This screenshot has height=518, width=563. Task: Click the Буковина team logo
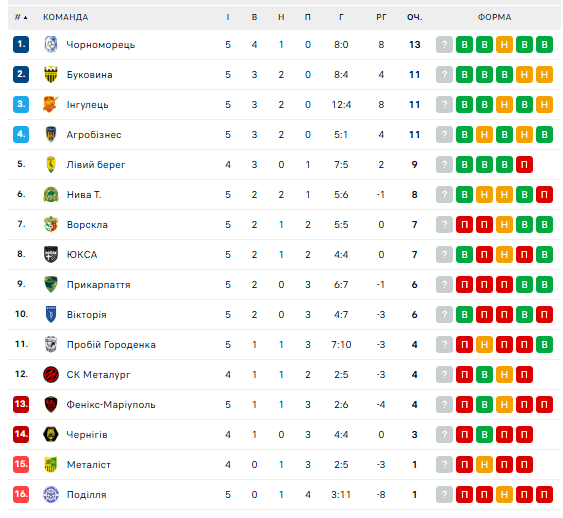click(51, 75)
